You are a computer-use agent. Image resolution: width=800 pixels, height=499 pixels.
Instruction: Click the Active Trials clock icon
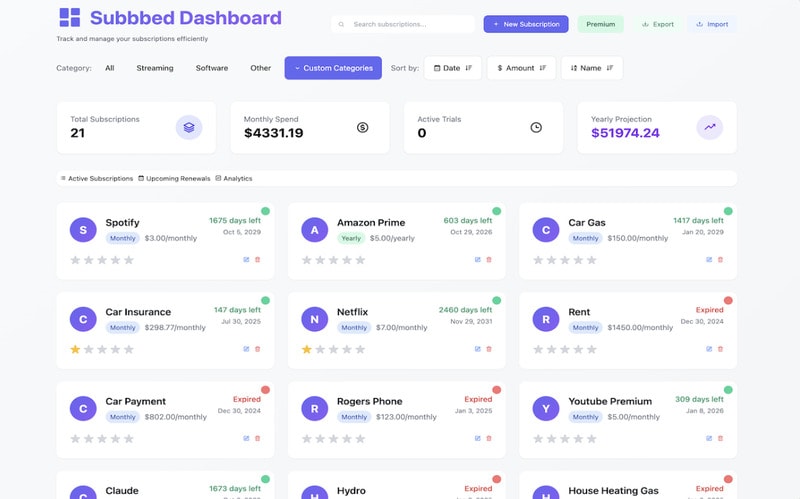[x=536, y=127]
